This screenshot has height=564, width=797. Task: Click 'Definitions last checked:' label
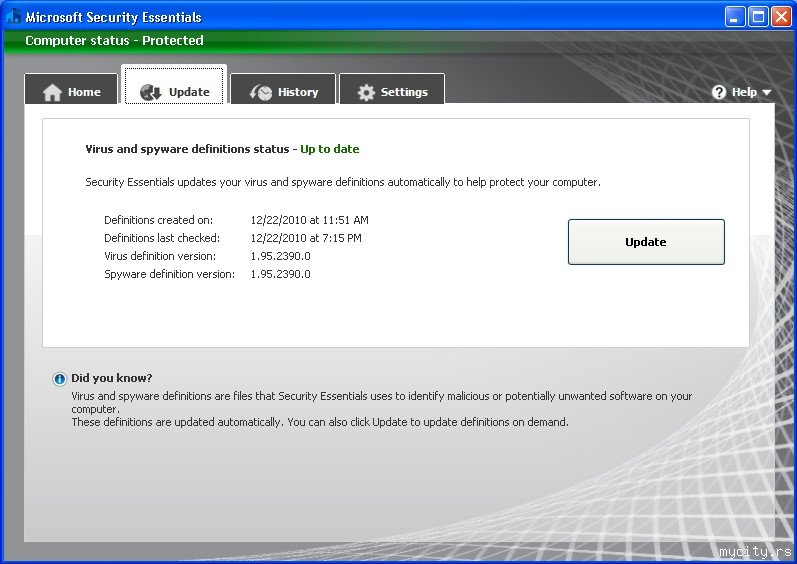[x=162, y=238]
